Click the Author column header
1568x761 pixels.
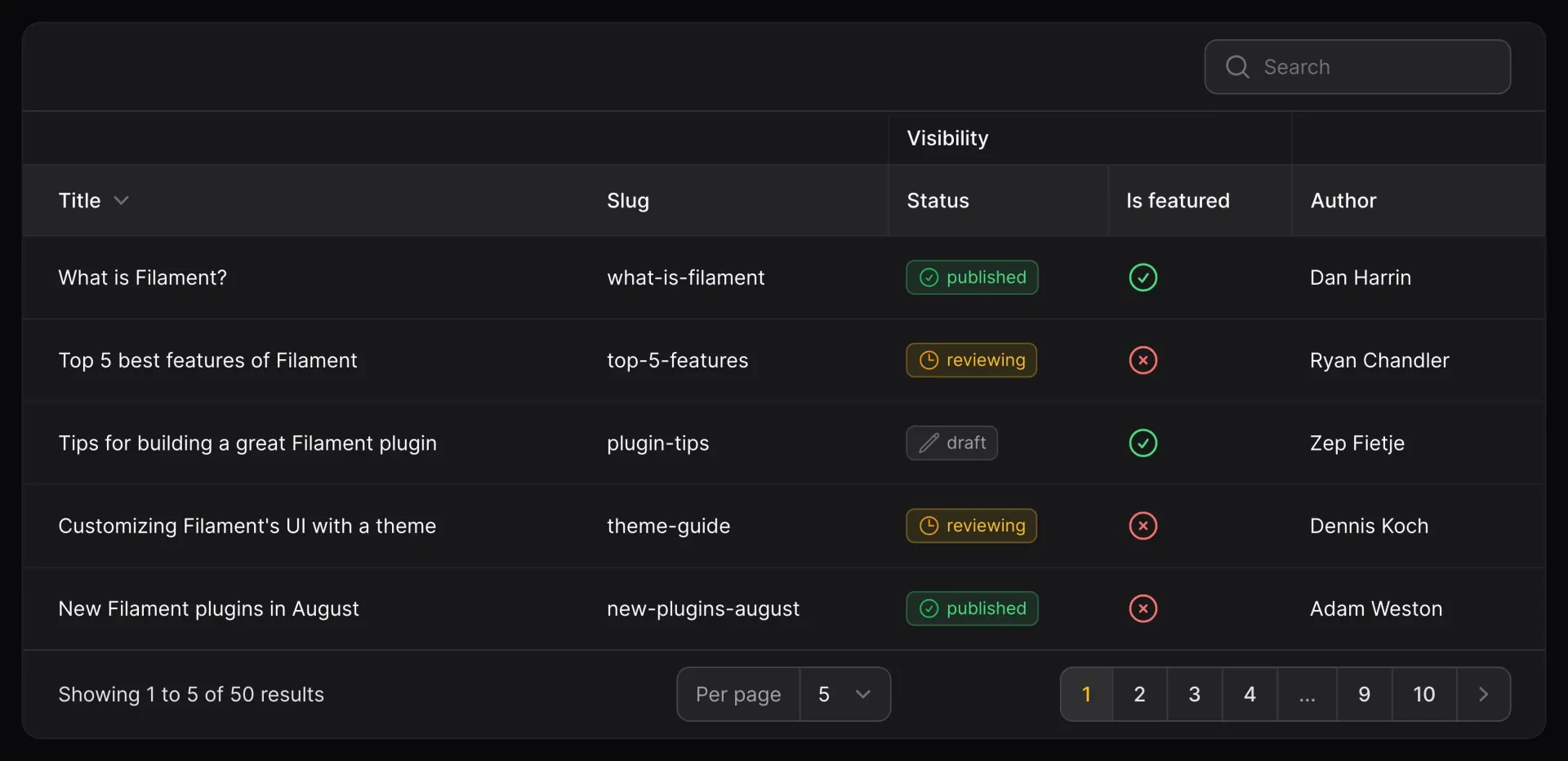1343,201
